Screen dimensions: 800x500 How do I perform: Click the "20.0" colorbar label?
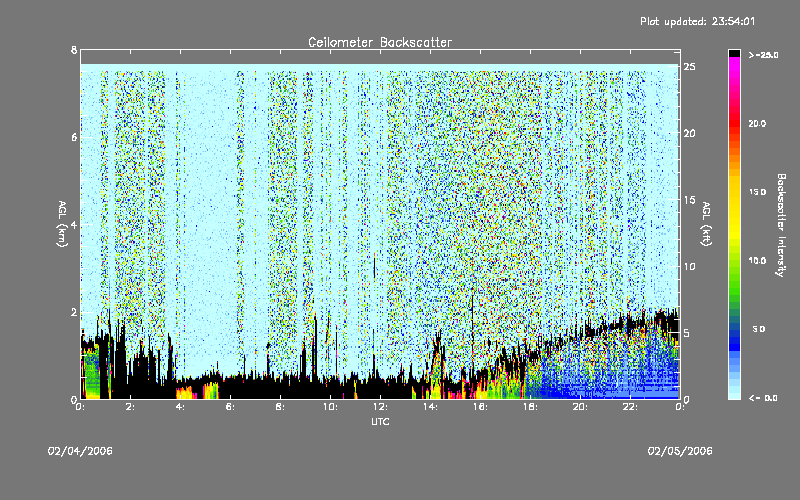(x=757, y=124)
